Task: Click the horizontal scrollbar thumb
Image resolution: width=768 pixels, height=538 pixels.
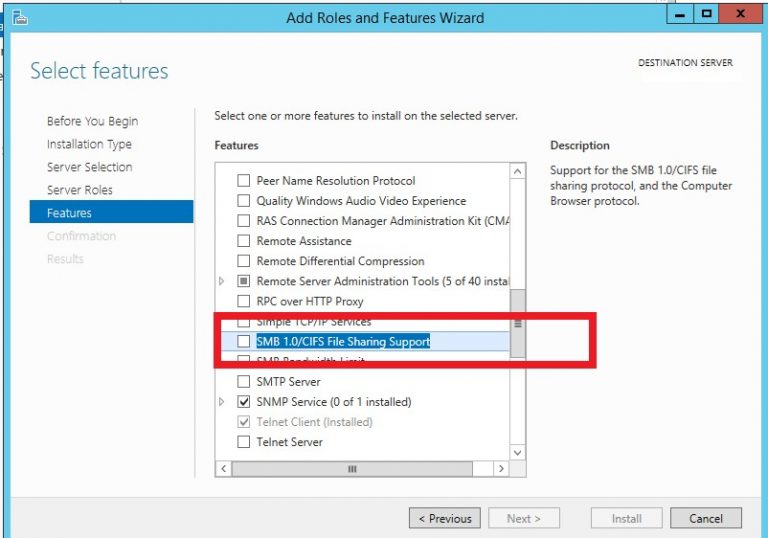Action: [x=352, y=468]
